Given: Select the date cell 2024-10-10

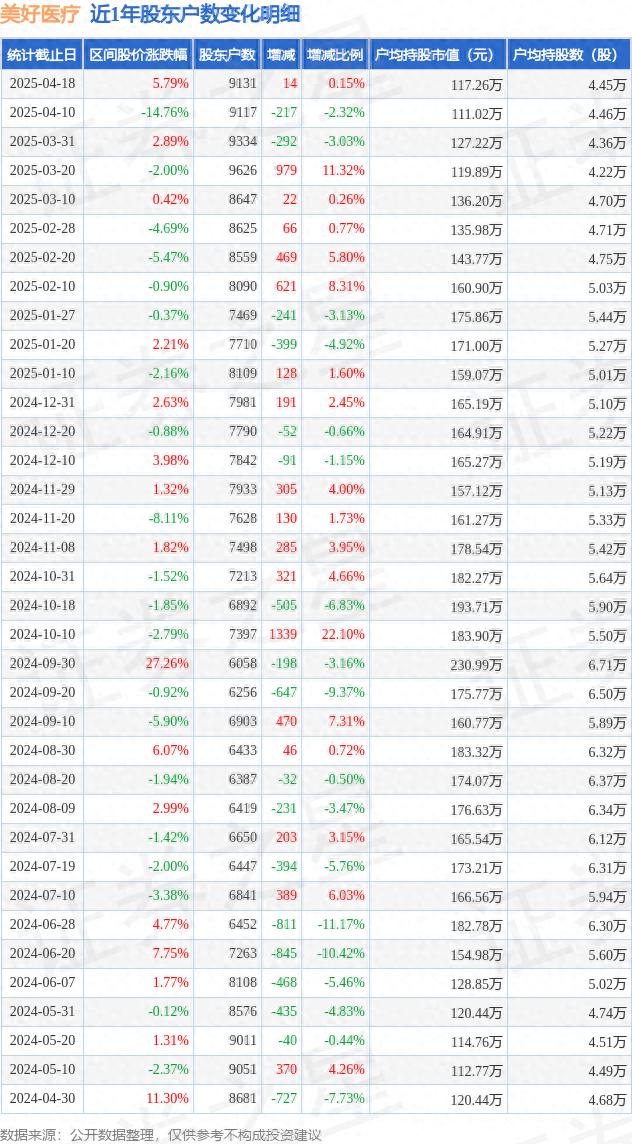Looking at the screenshot, I should click(x=42, y=634).
